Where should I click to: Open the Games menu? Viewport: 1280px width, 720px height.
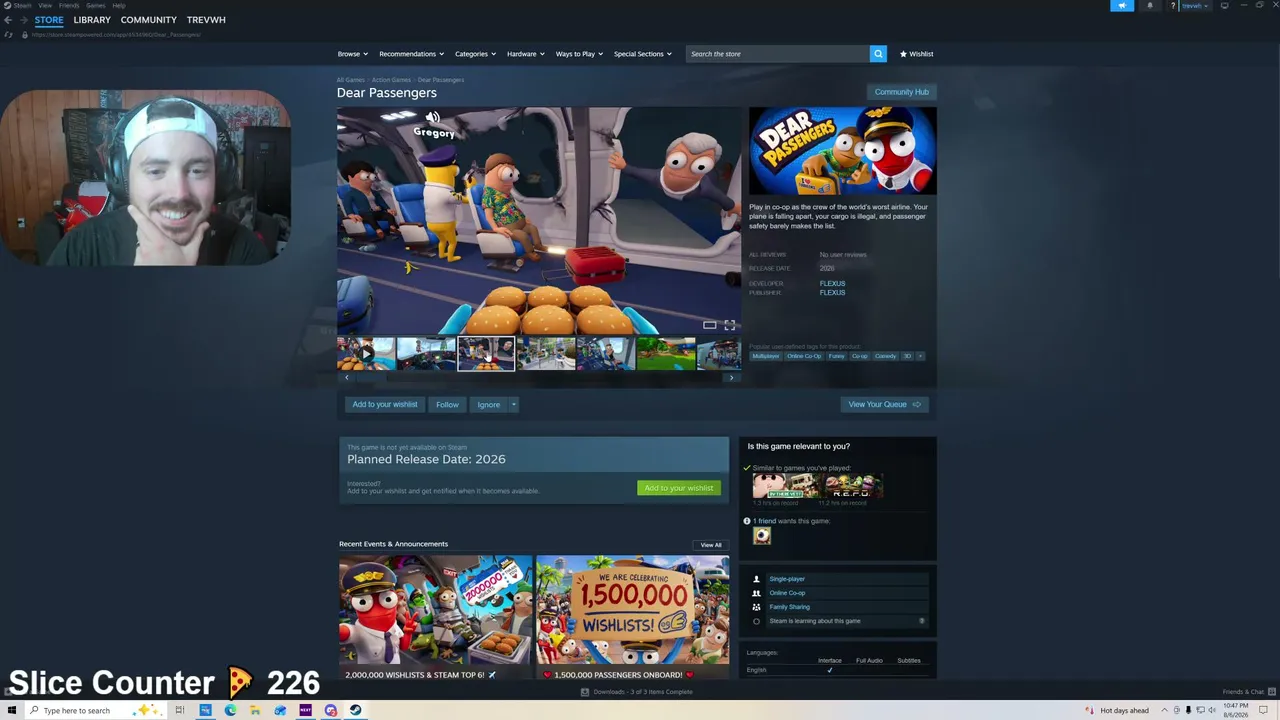click(x=96, y=5)
